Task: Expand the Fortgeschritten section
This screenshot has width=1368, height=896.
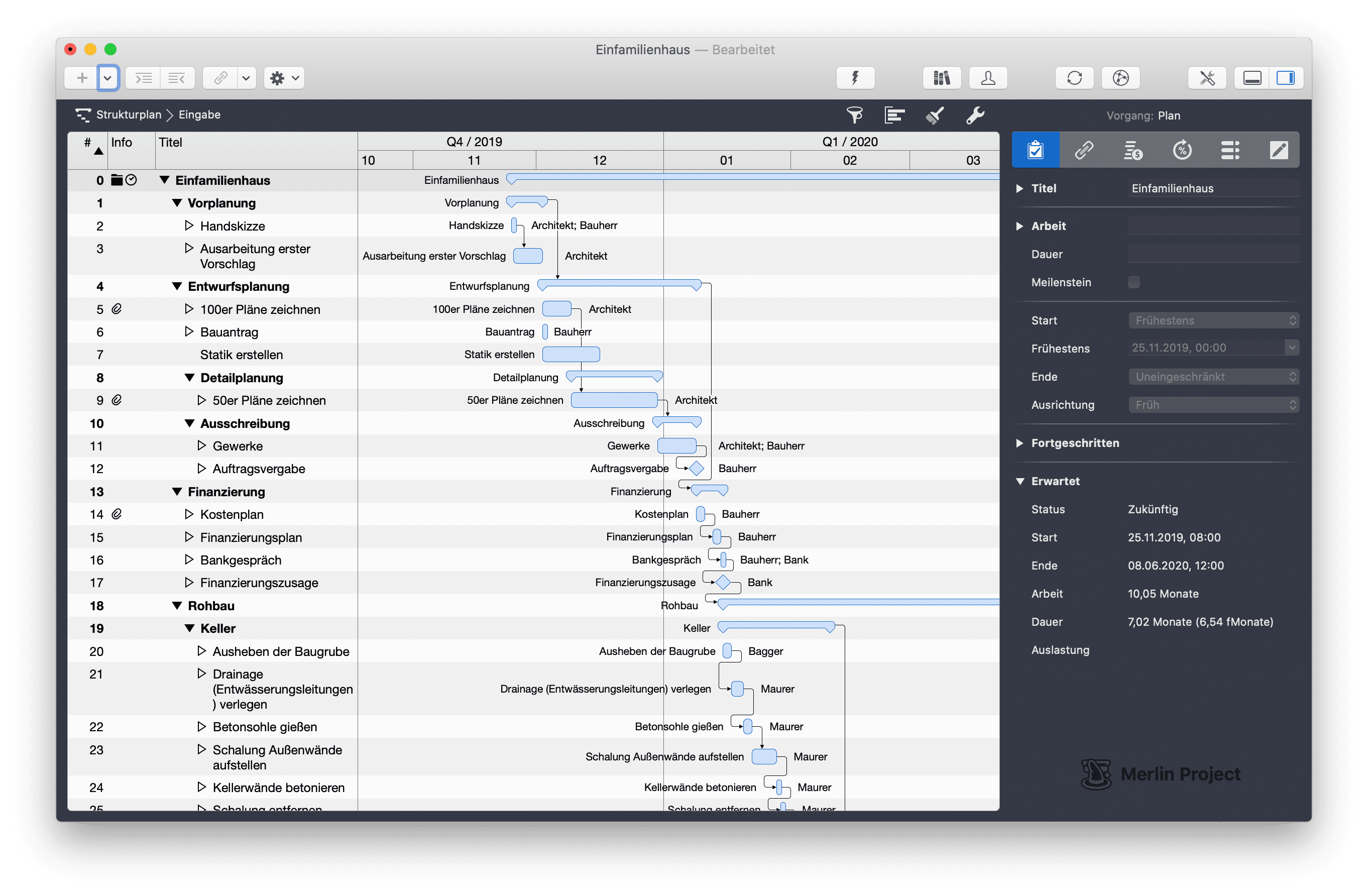Action: click(x=1019, y=443)
